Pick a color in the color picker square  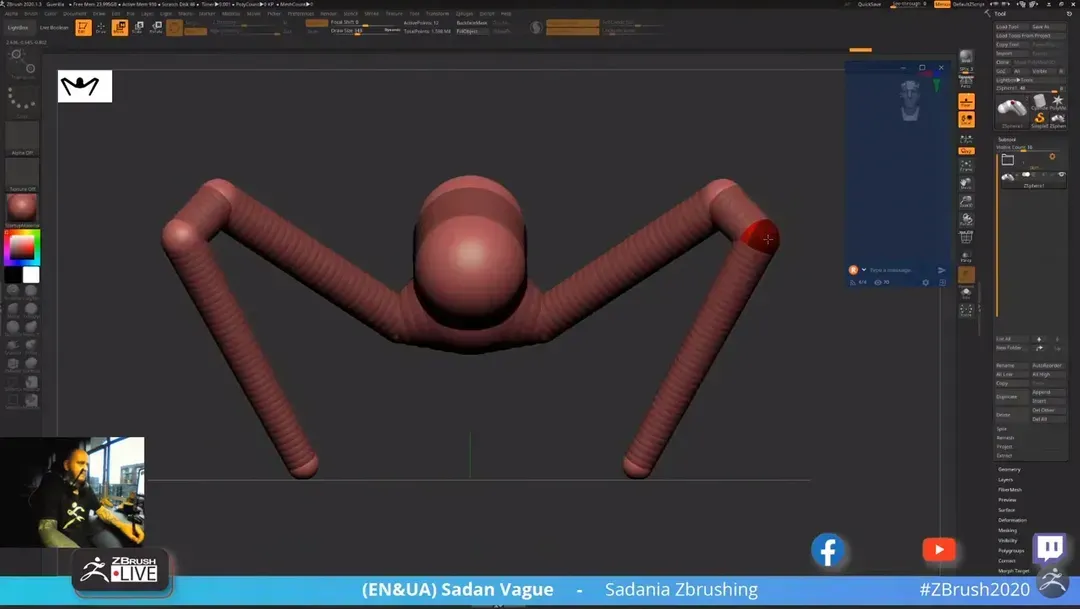click(21, 248)
